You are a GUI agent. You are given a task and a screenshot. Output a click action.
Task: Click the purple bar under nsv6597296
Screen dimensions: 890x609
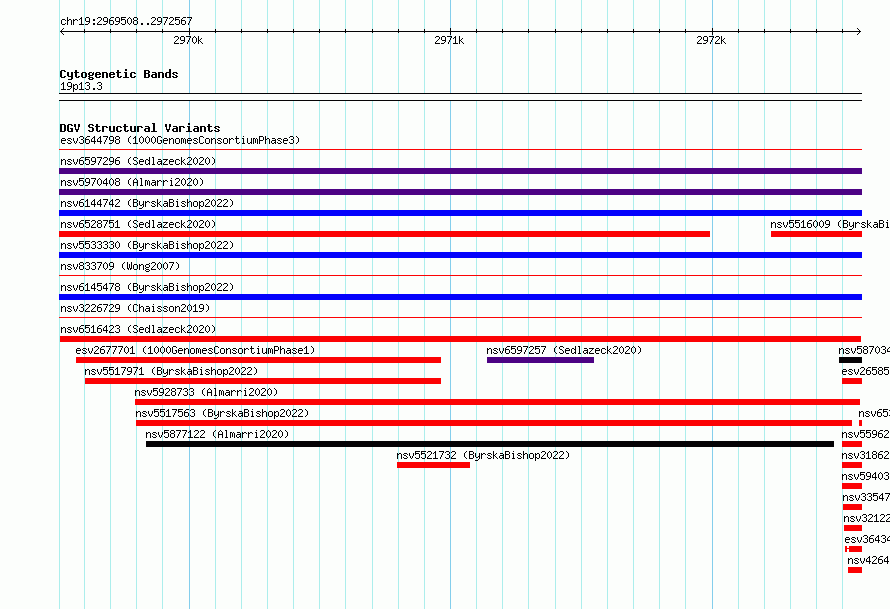pos(460,171)
